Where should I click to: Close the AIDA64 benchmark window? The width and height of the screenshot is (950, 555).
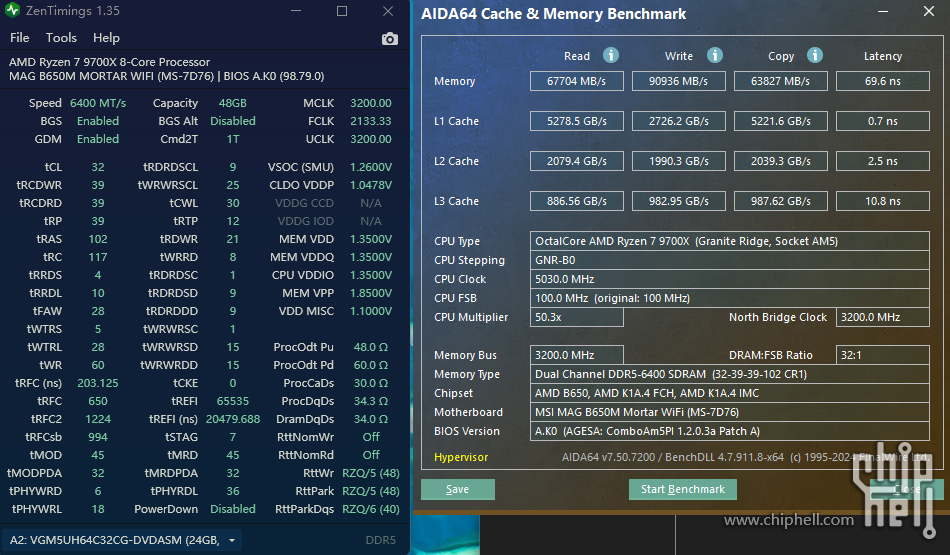pyautogui.click(x=928, y=12)
